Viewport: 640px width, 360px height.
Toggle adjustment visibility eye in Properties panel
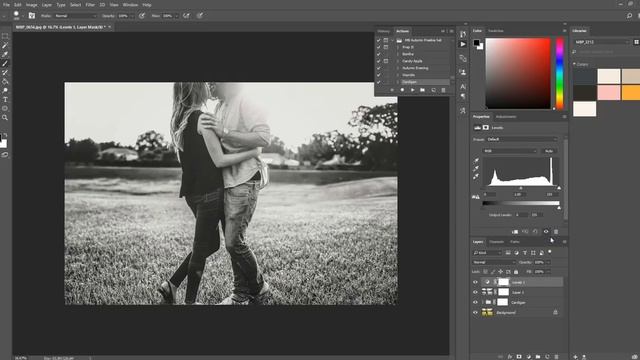(x=546, y=231)
